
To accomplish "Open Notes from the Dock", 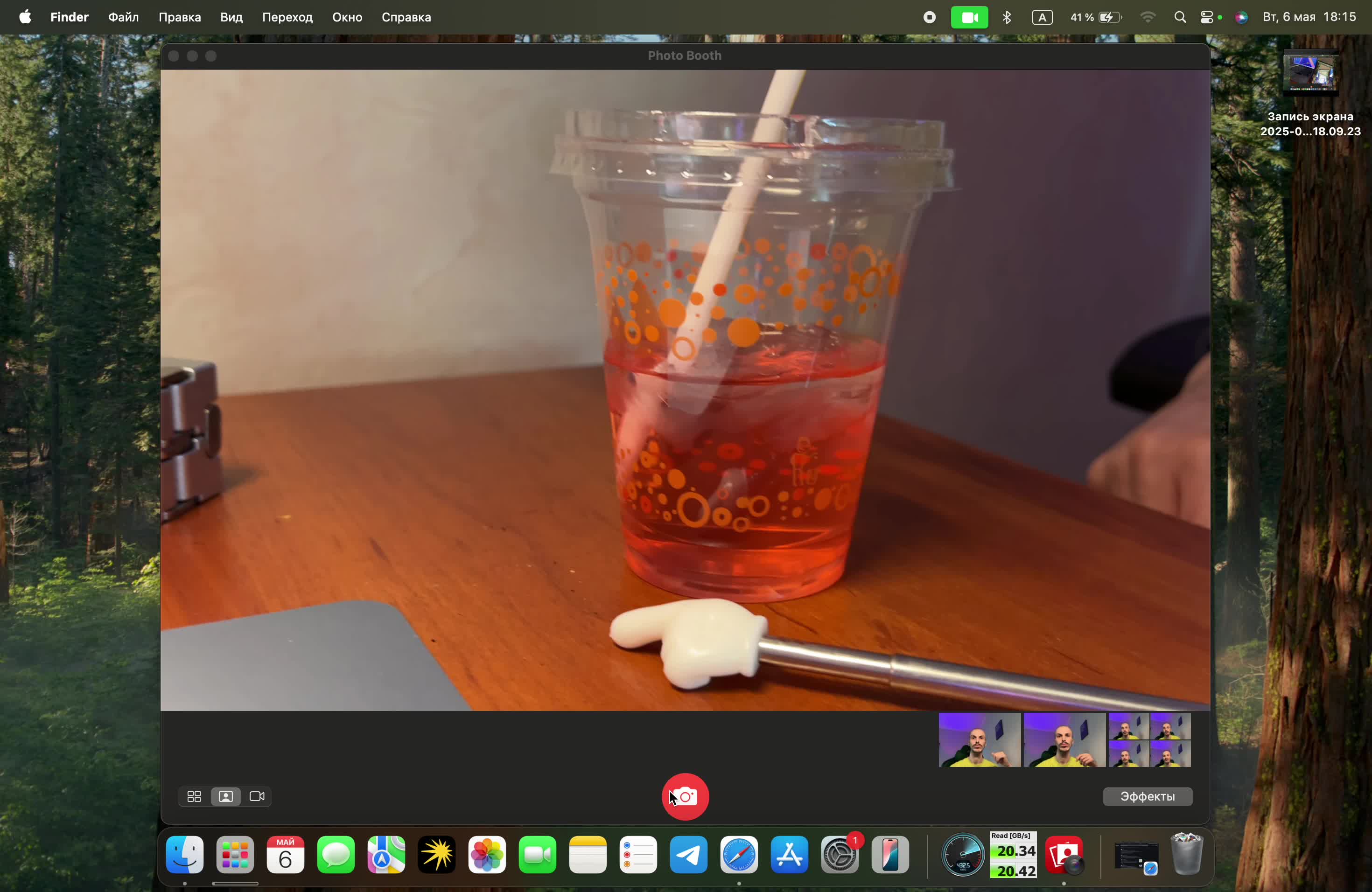I will pos(588,855).
